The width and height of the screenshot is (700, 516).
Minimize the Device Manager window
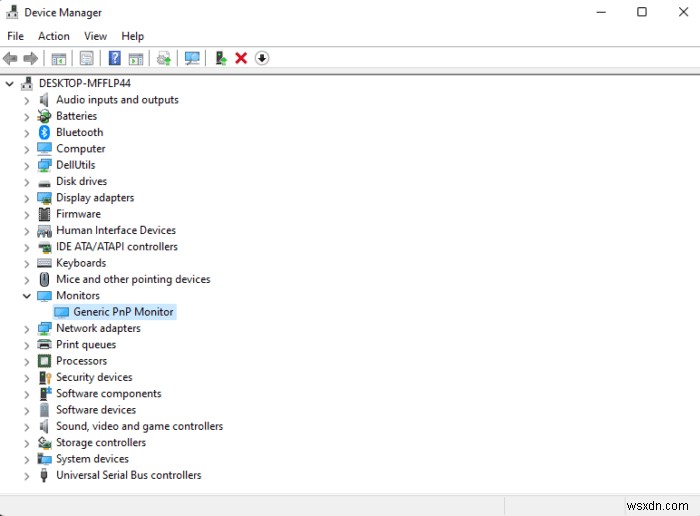click(x=601, y=12)
